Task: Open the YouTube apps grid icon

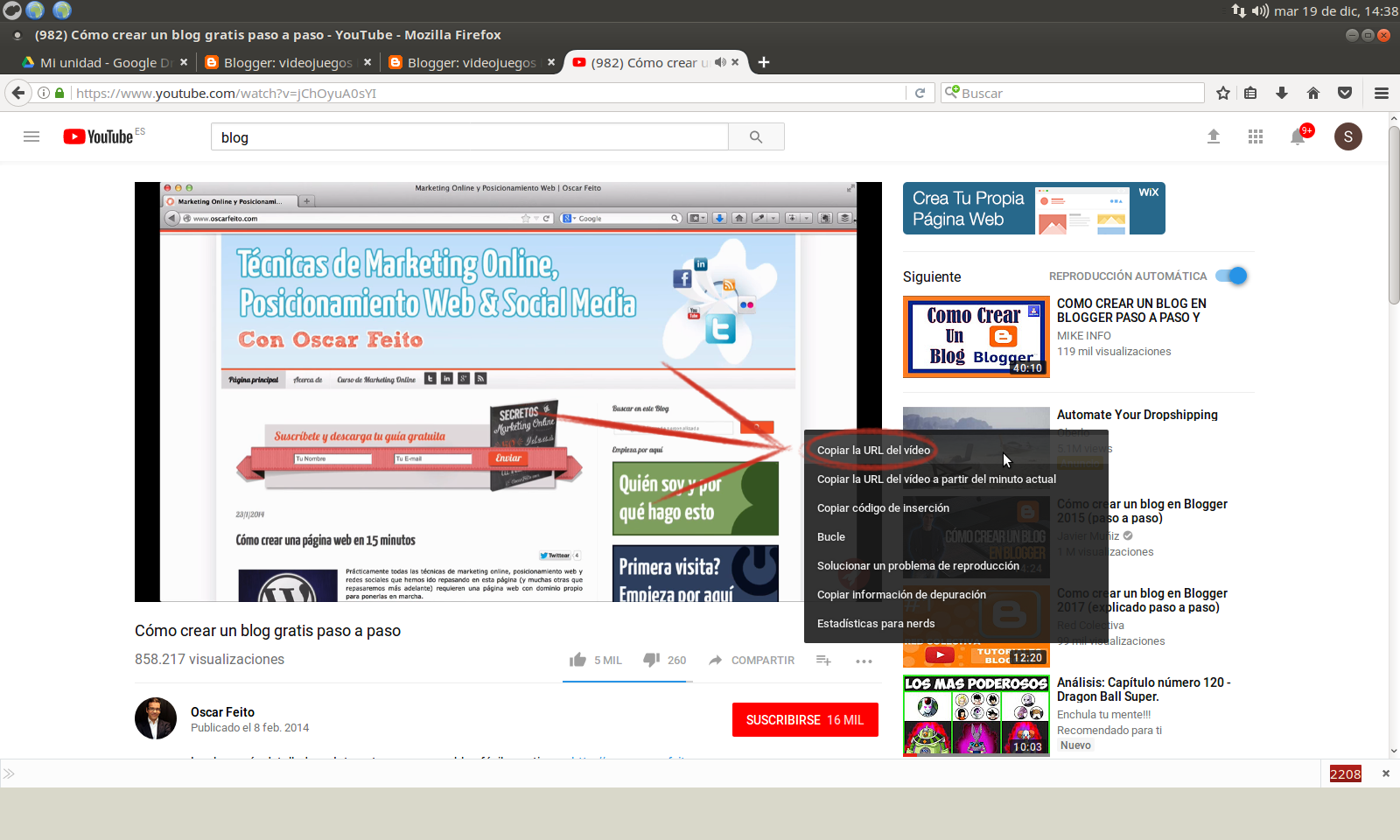Action: tap(1256, 136)
